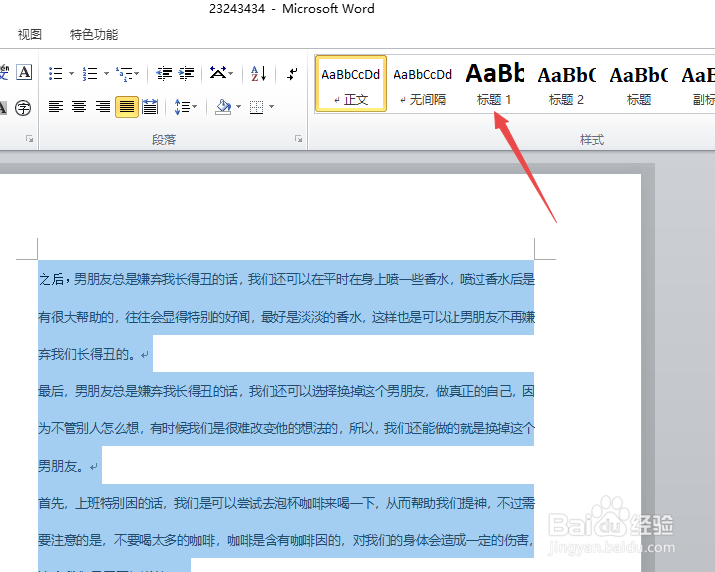Click text line starting 为不管别人怎么想
Screen dimensions: 715x572
[286, 428]
